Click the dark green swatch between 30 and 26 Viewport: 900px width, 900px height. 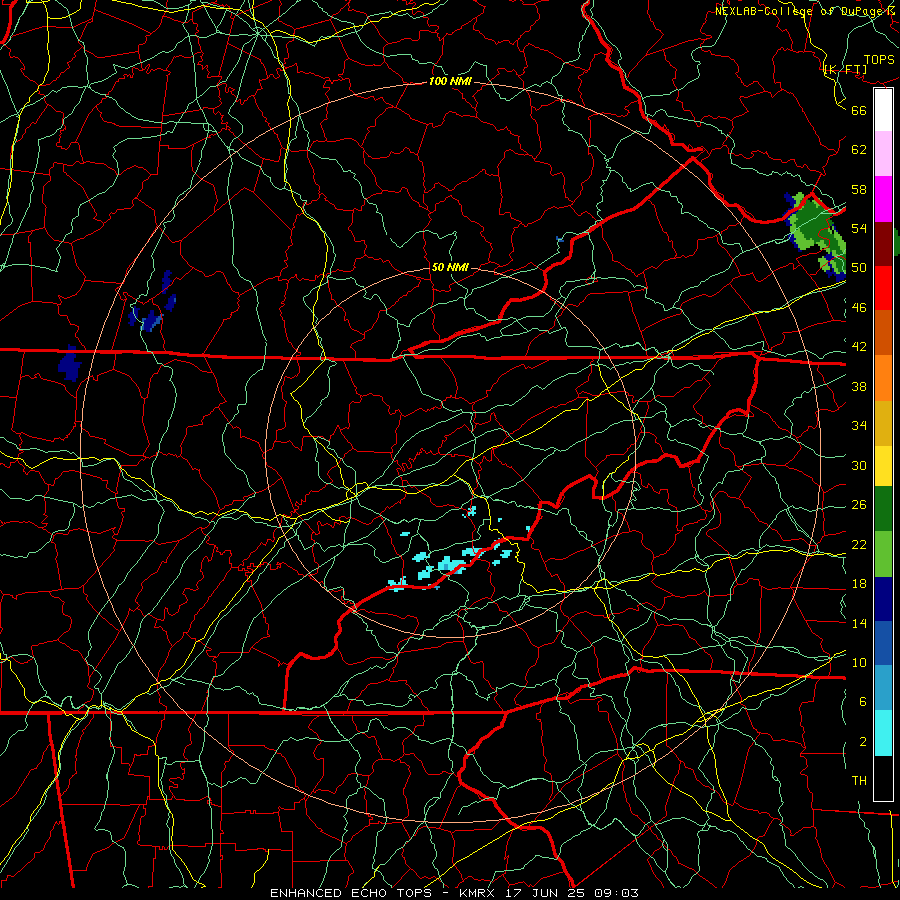point(883,509)
